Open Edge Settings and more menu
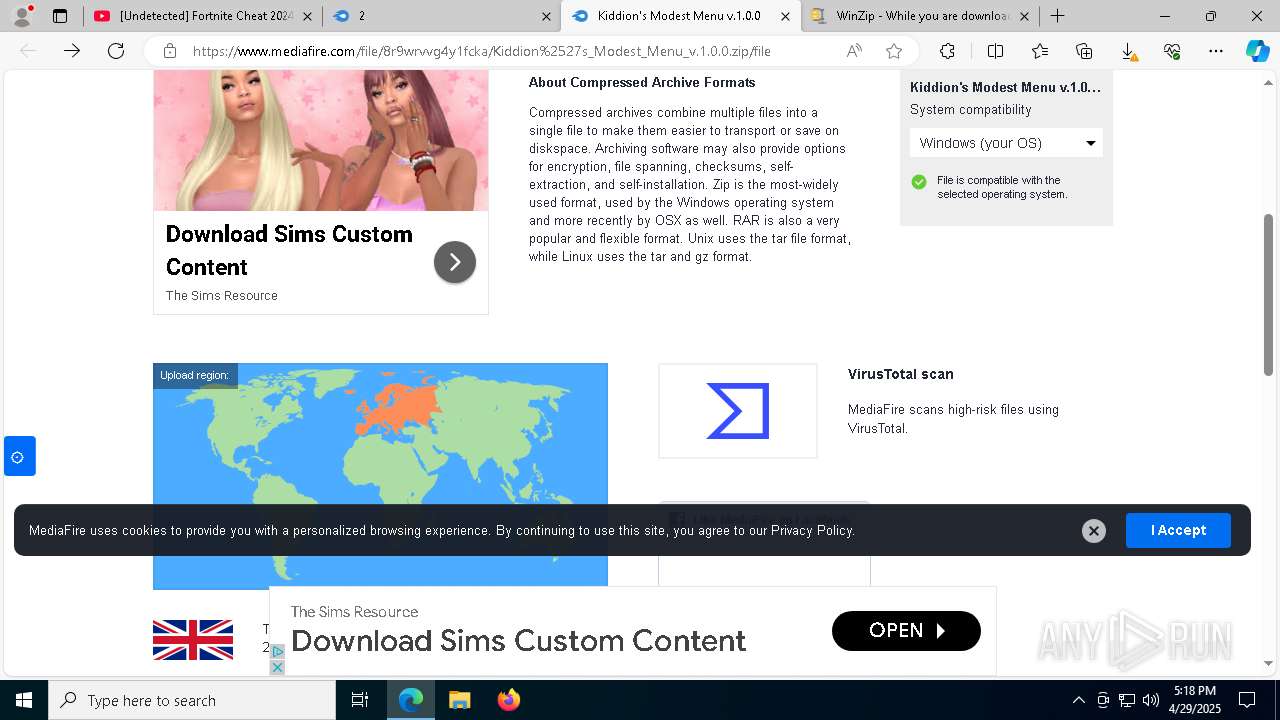Image resolution: width=1280 pixels, height=720 pixels. point(1216,51)
